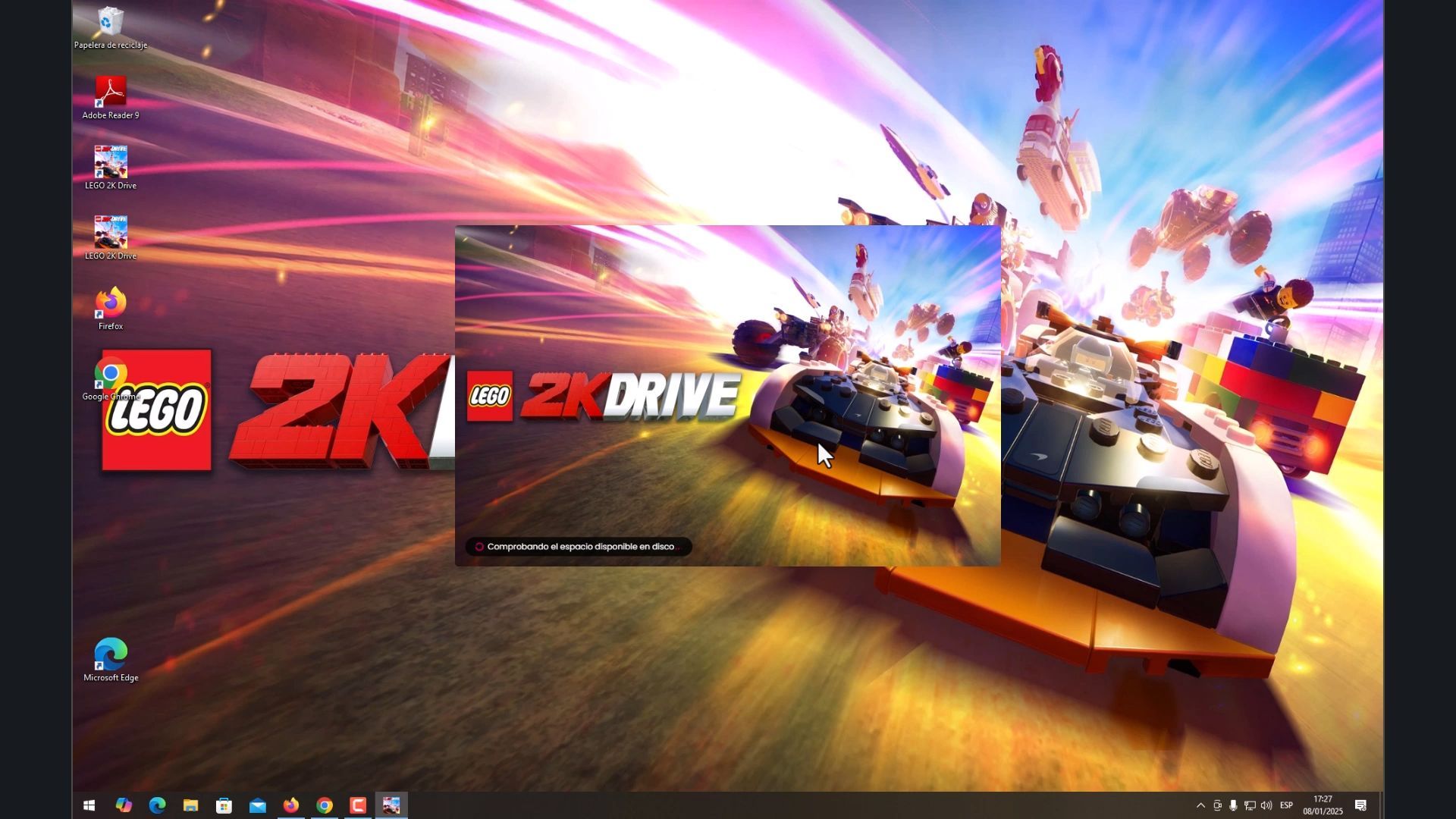The width and height of the screenshot is (1456, 819).
Task: Open the Papelera de reciclaje desktop icon
Action: point(111,28)
